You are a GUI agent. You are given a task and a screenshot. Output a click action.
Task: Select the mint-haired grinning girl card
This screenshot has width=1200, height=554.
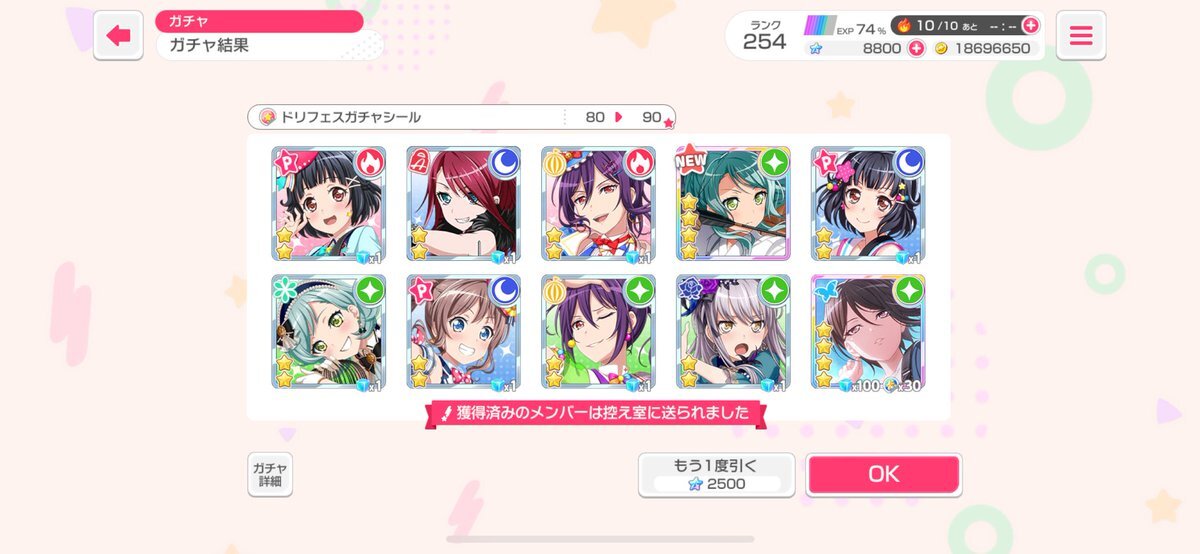tap(329, 333)
